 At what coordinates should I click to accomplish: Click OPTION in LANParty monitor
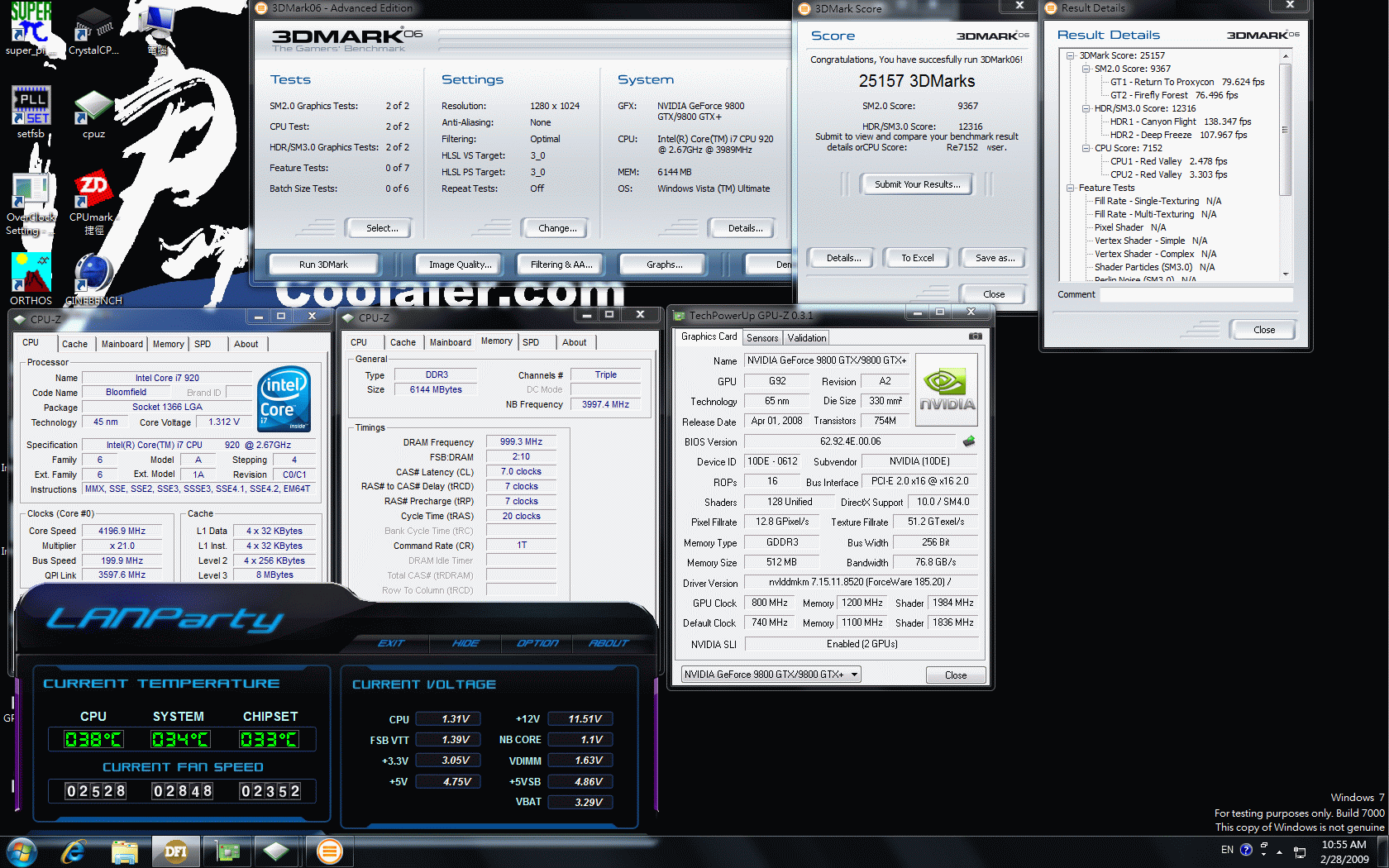click(x=537, y=643)
